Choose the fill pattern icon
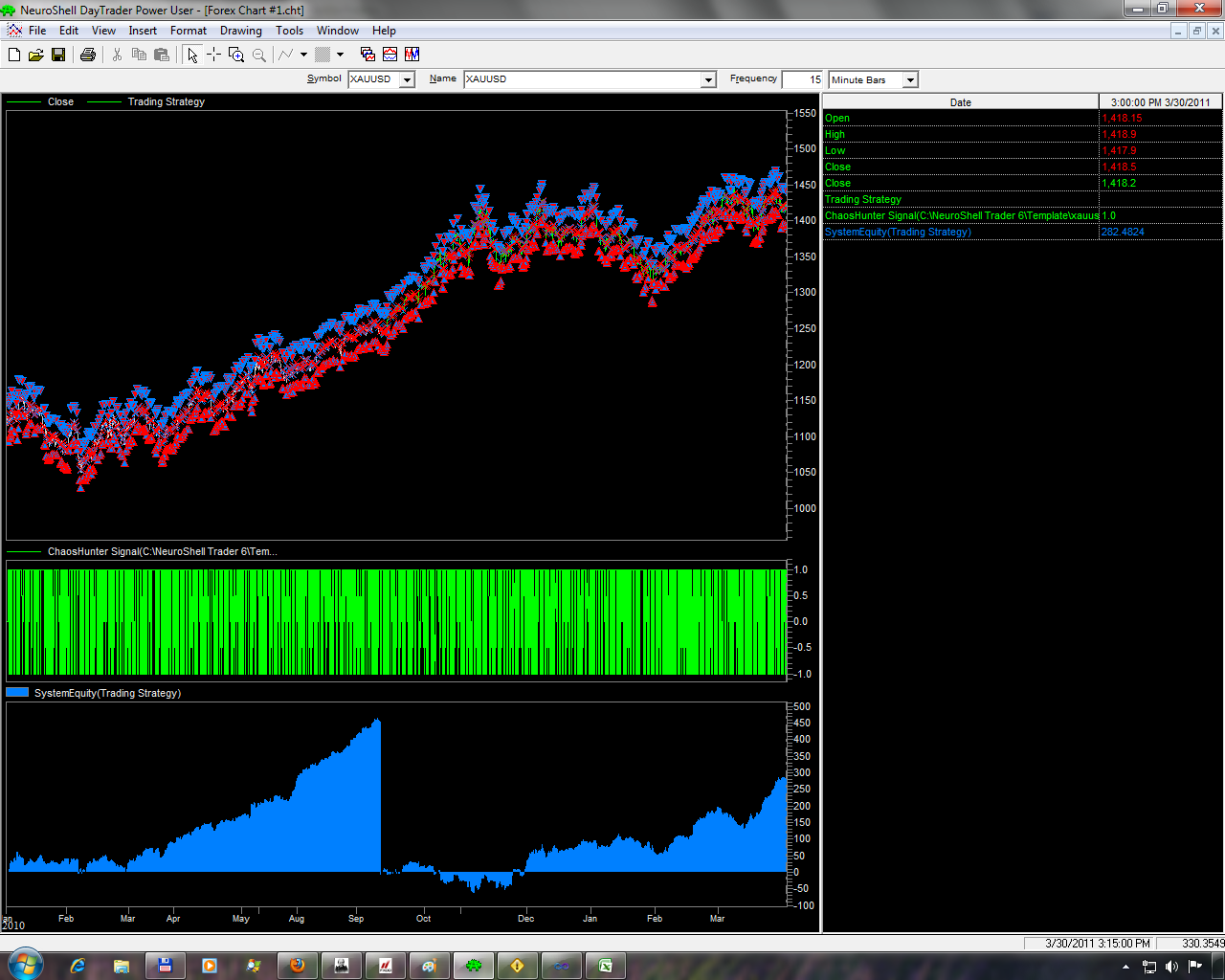The image size is (1225, 980). 323,55
